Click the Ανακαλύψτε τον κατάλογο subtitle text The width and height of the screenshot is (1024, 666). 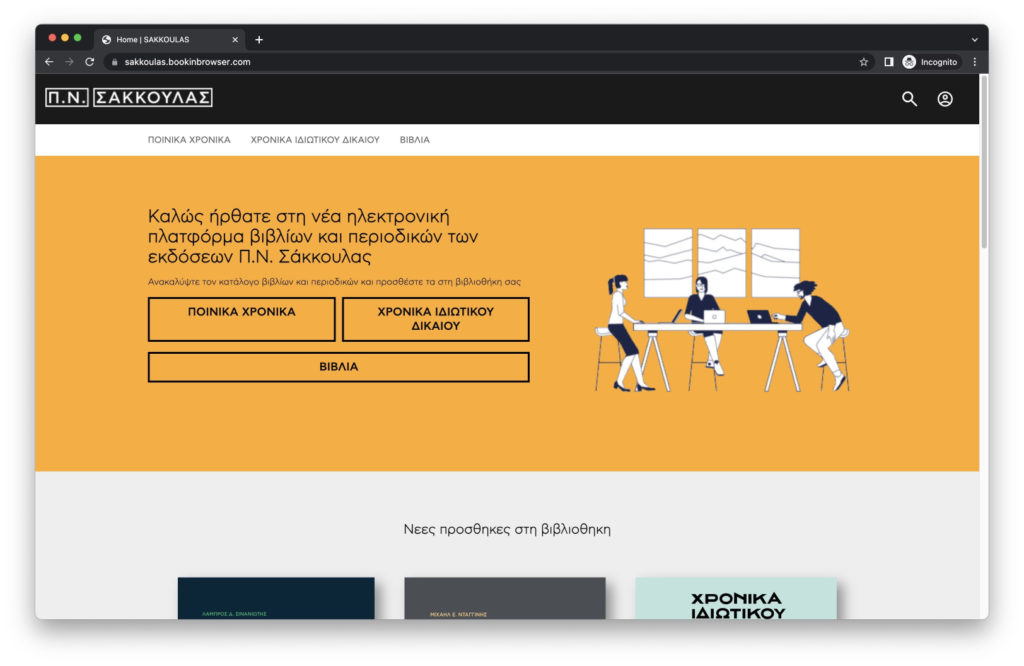click(x=334, y=282)
